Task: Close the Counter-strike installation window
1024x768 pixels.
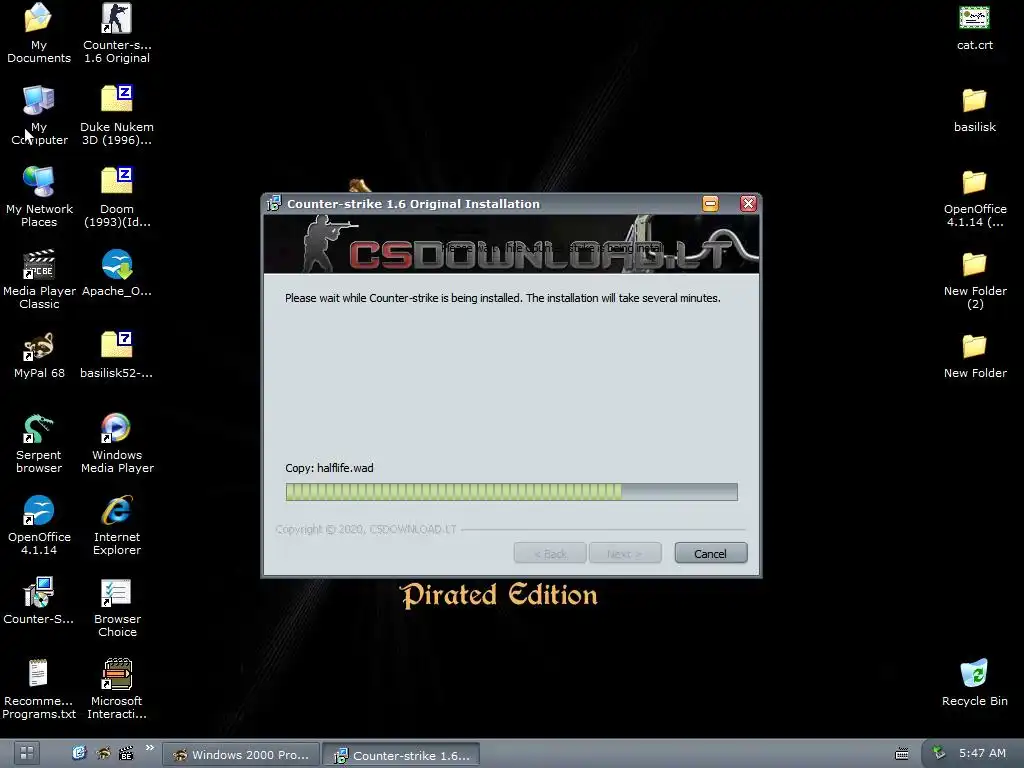Action: pos(748,204)
